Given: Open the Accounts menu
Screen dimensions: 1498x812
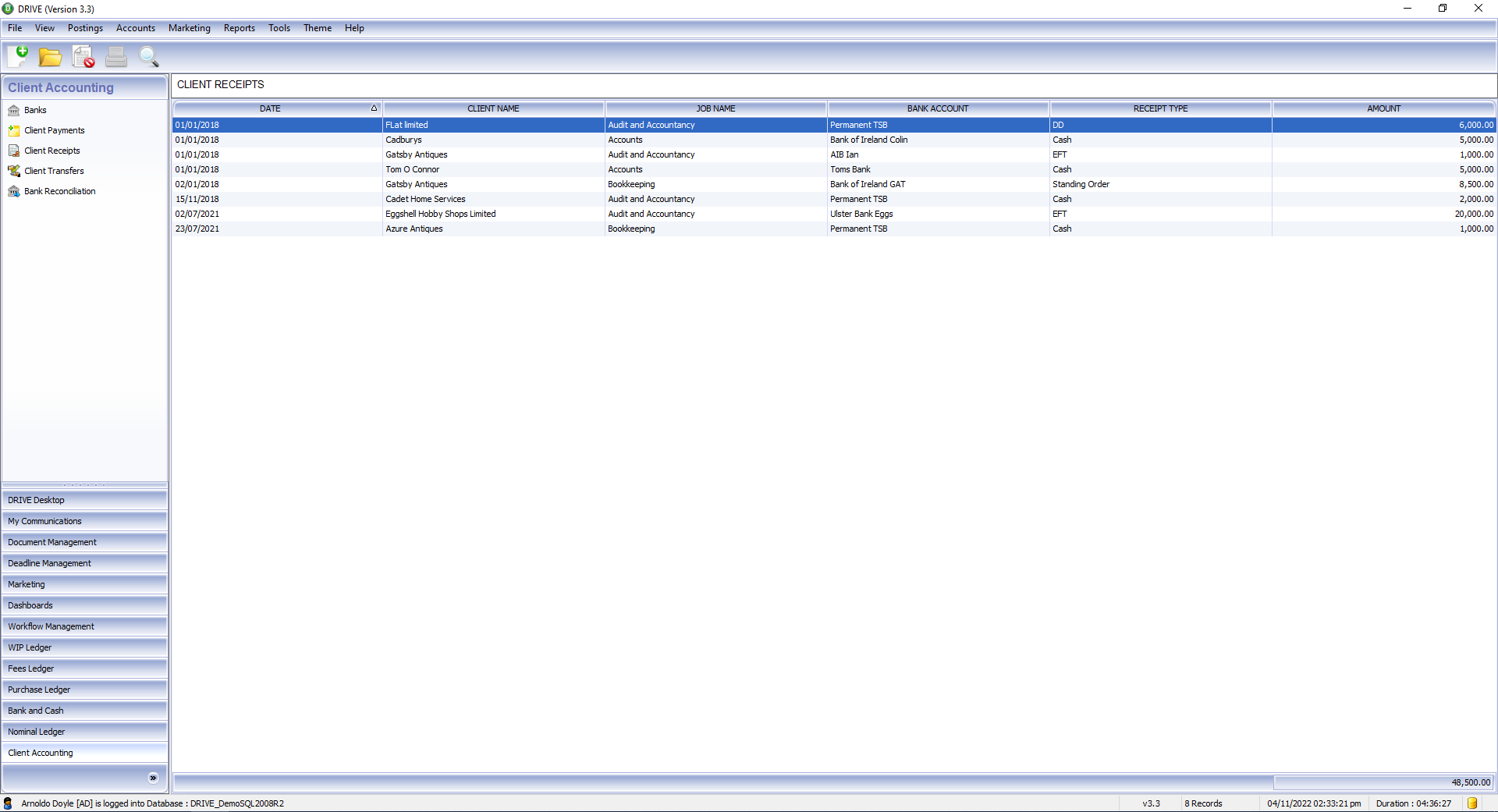Looking at the screenshot, I should (x=136, y=28).
